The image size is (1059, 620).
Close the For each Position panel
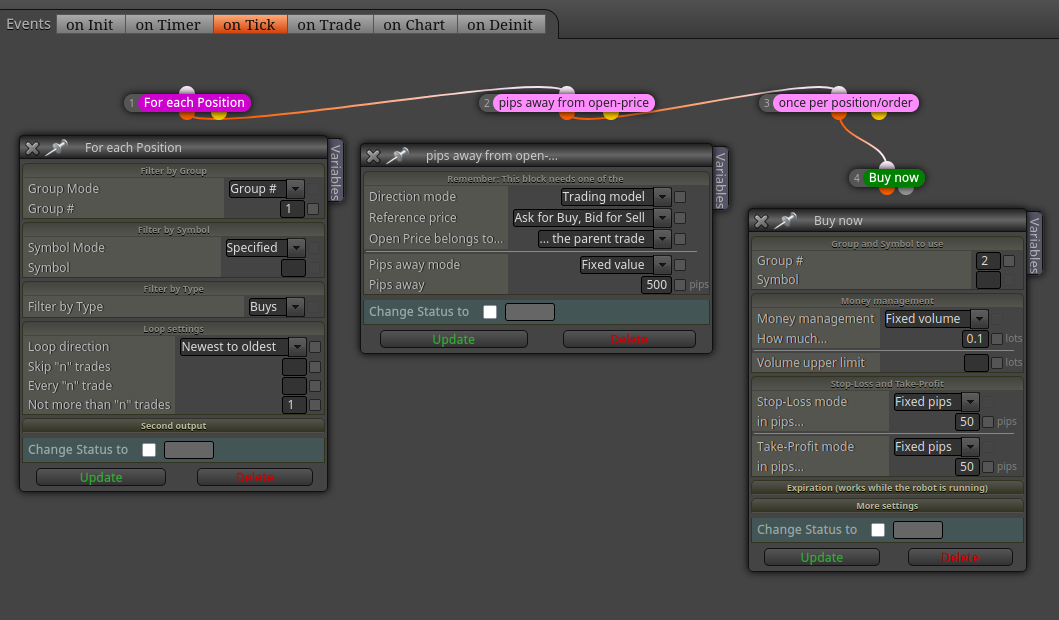(x=32, y=148)
